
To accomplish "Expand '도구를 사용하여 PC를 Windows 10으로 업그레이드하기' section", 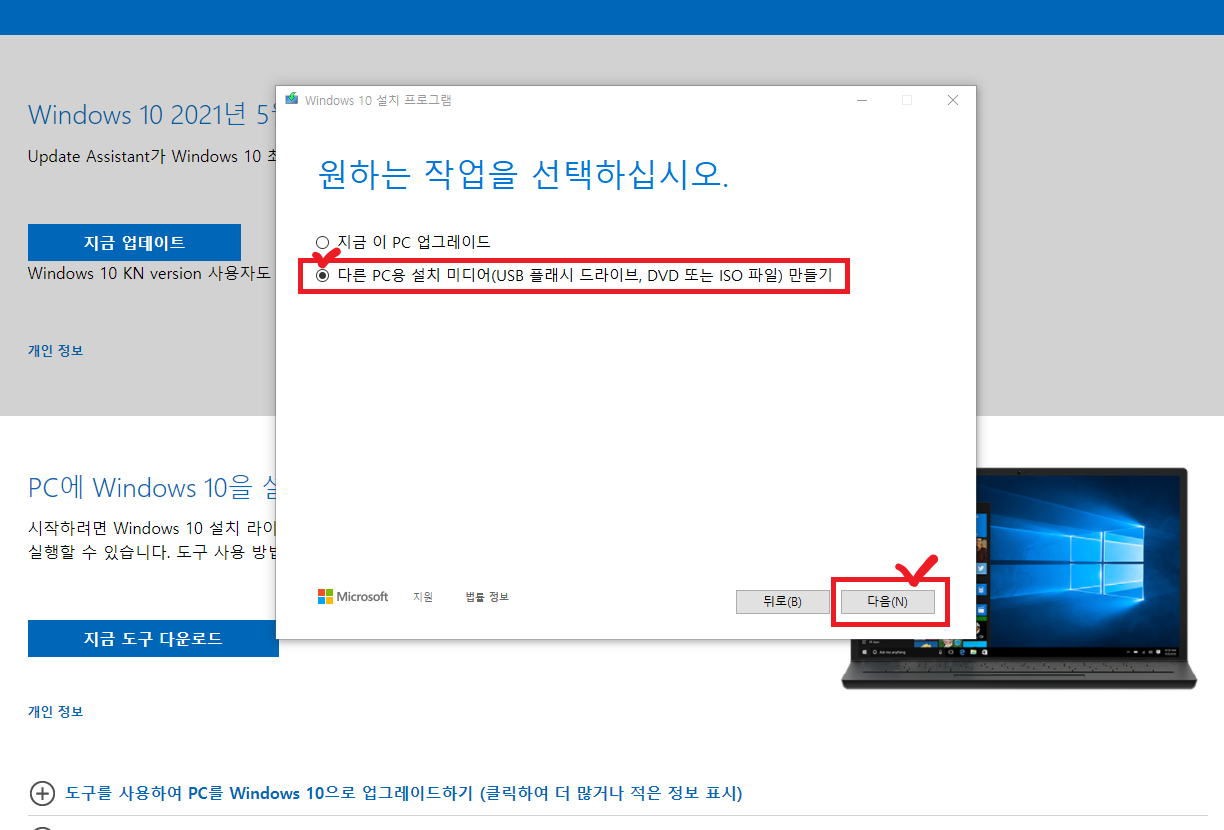I will click(386, 794).
